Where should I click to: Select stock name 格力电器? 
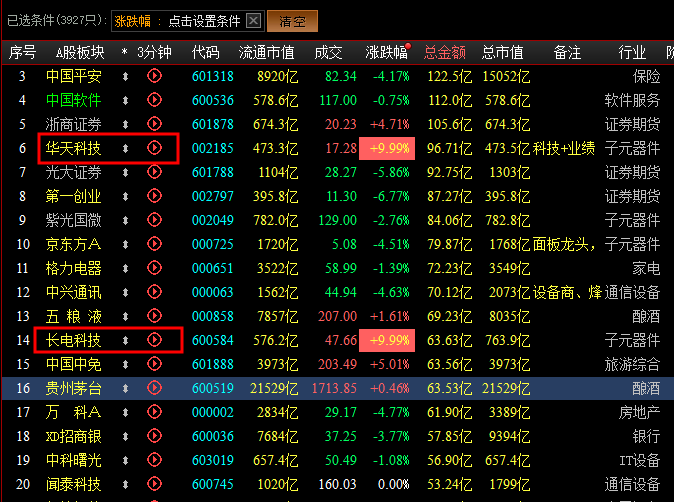74,269
